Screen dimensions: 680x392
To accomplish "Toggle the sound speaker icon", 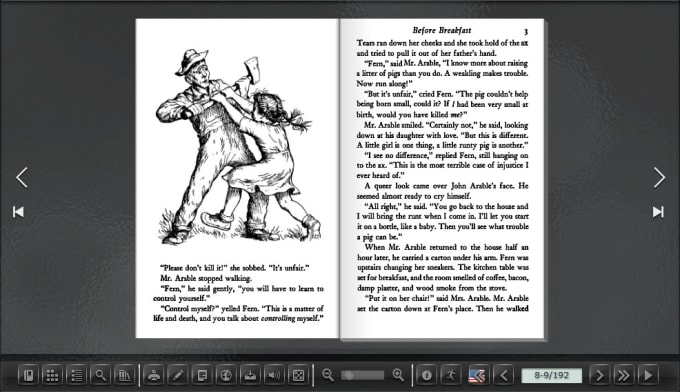I will click(x=274, y=375).
